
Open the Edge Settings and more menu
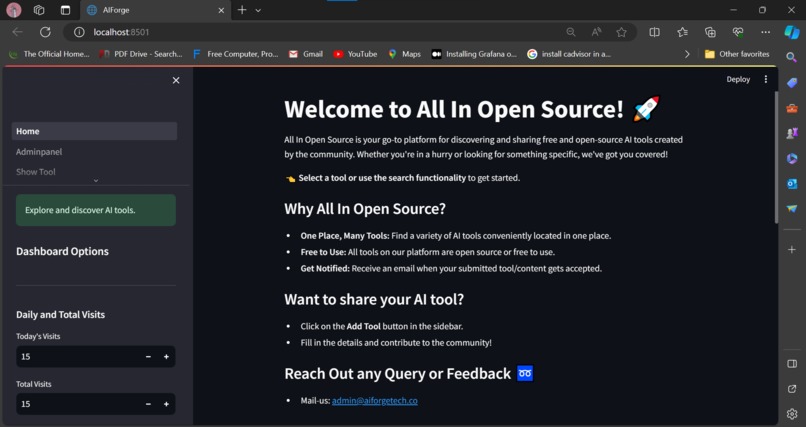(x=765, y=32)
